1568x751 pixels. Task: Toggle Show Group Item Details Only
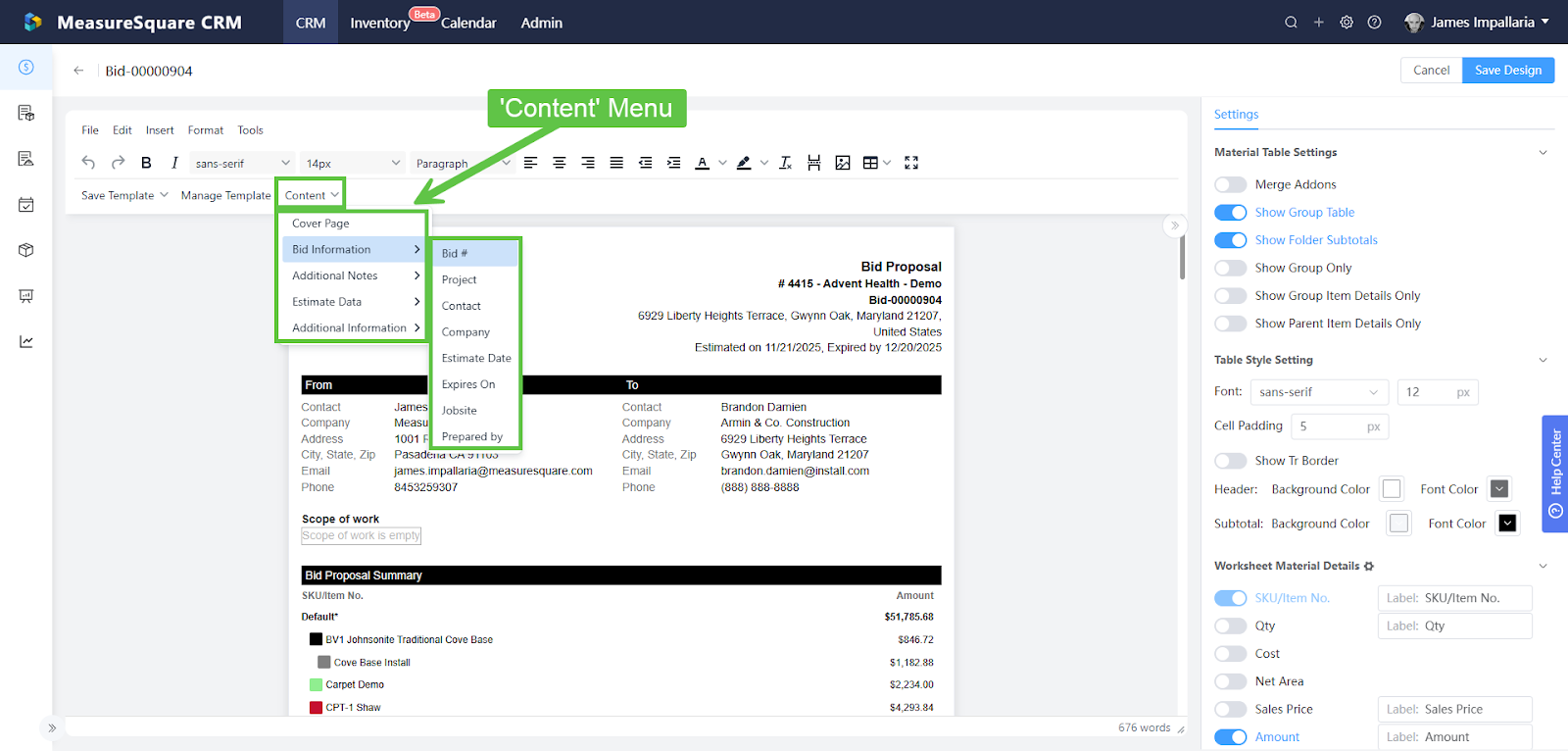point(1230,295)
